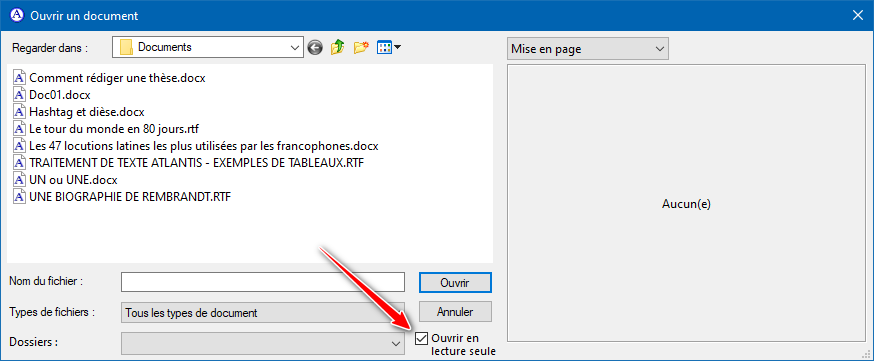This screenshot has width=874, height=361.
Task: Click icon of Le tour du monde file
Action: pyautogui.click(x=20, y=129)
